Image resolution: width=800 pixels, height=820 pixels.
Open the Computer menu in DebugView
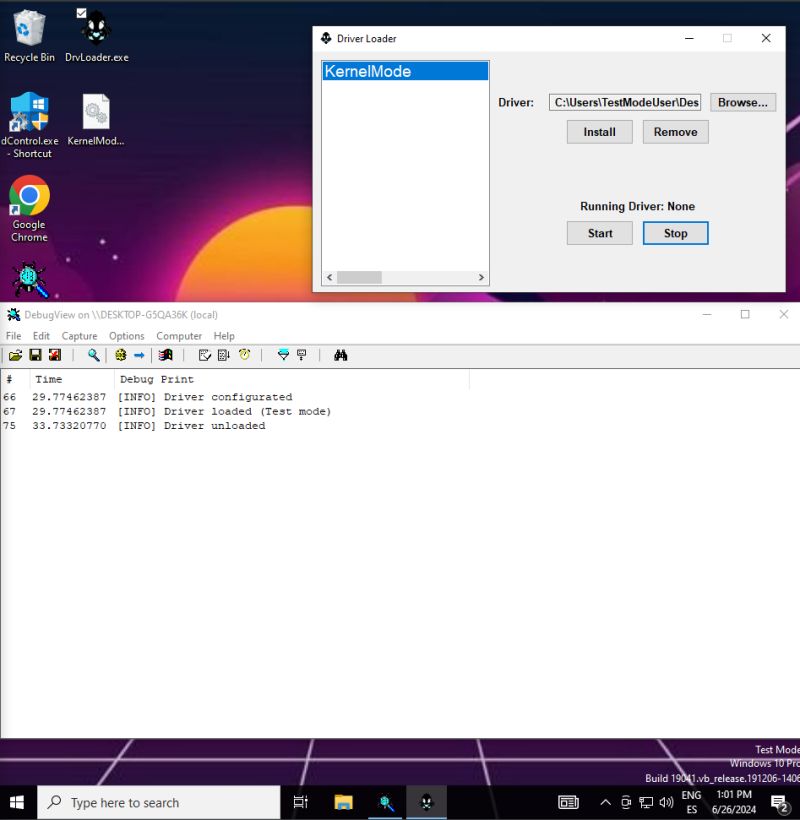coord(179,336)
